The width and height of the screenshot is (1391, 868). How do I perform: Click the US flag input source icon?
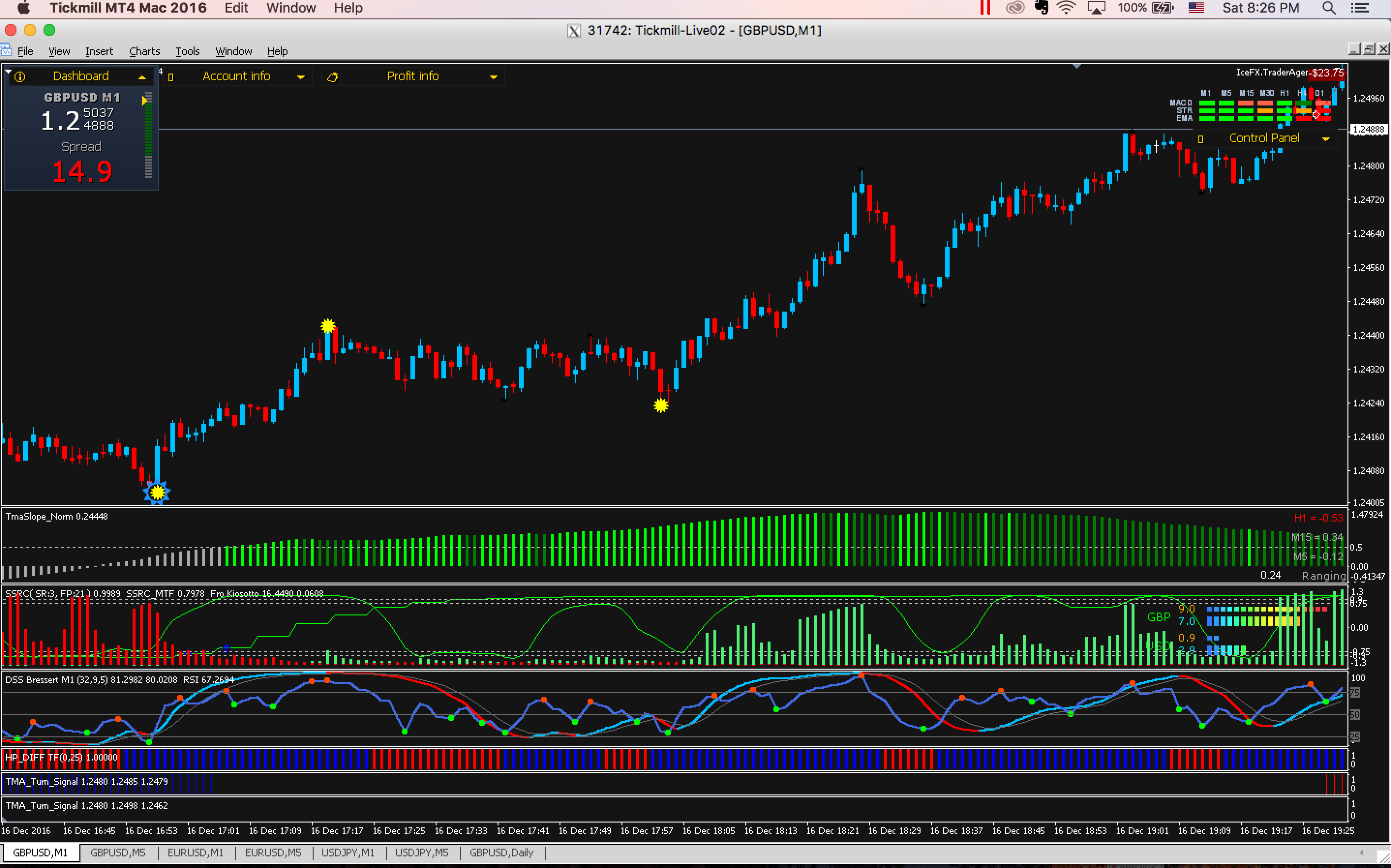coord(1196,8)
